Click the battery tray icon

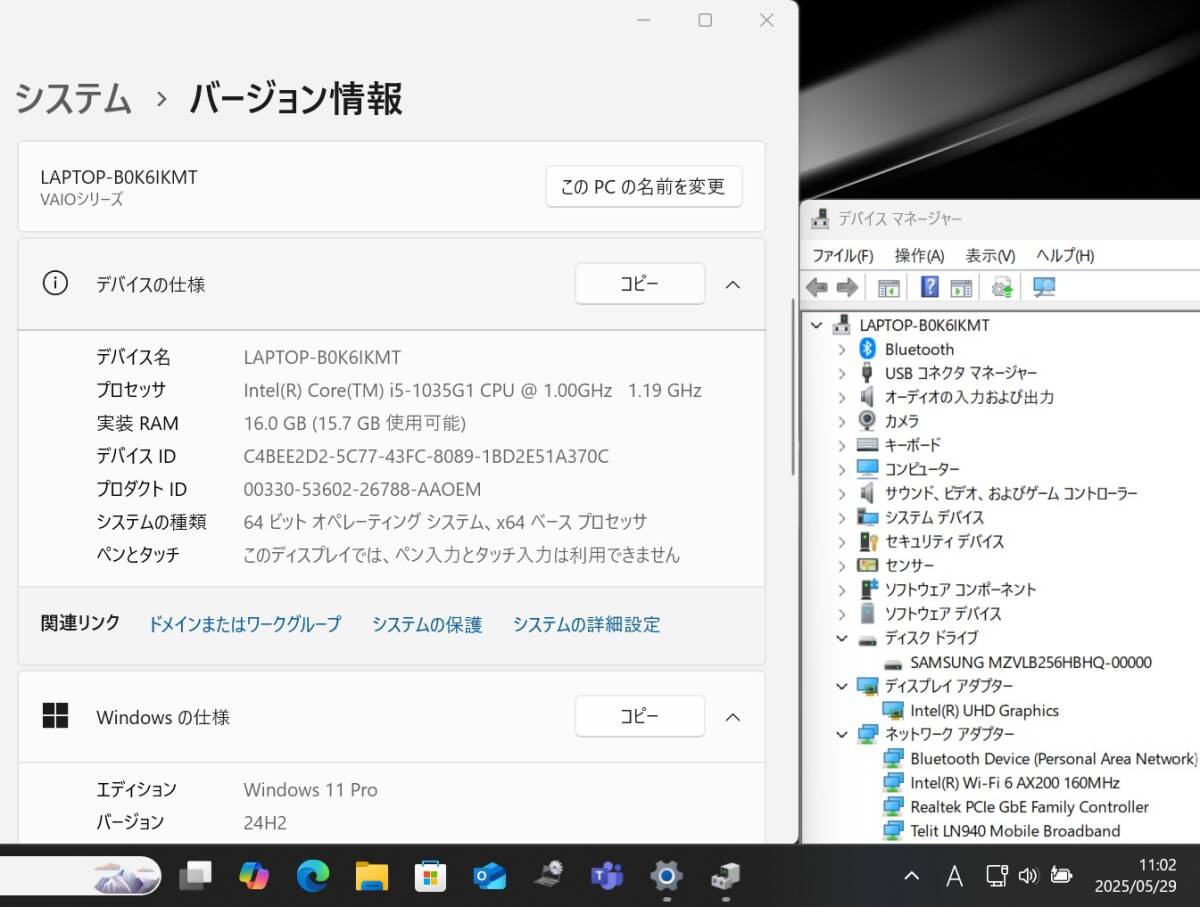tap(1061, 876)
